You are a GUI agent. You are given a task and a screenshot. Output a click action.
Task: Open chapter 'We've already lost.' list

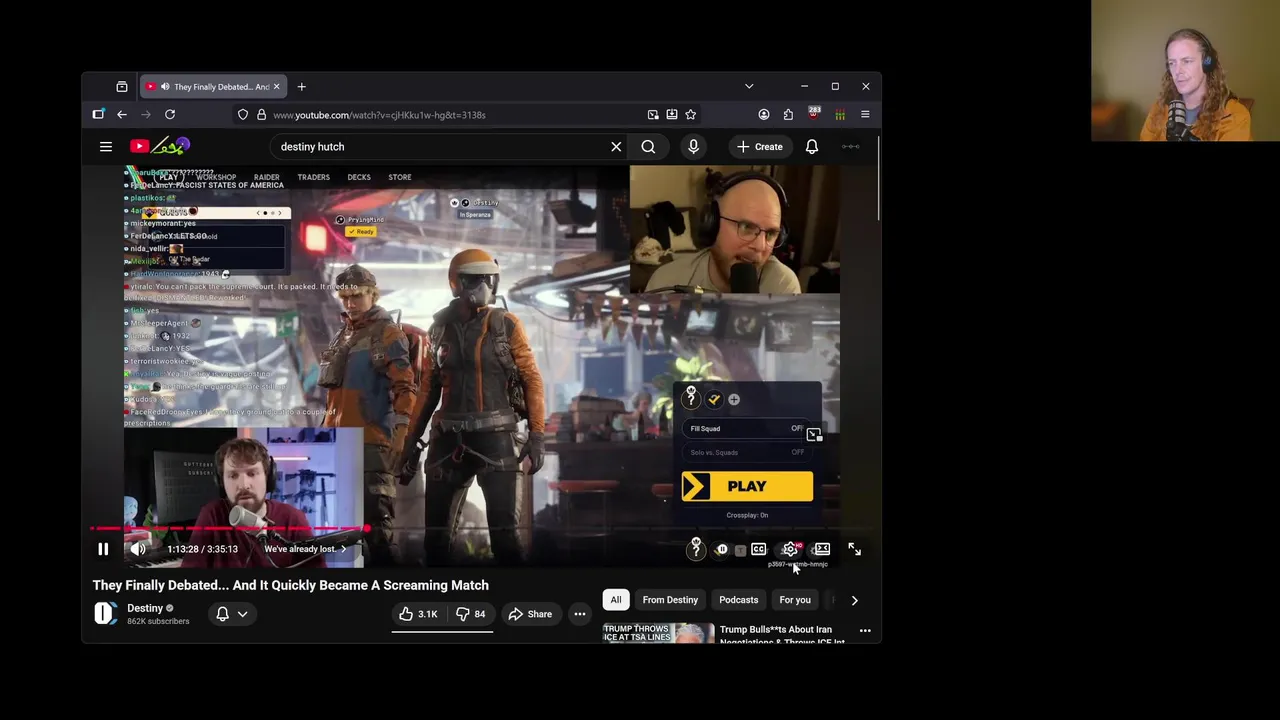304,549
